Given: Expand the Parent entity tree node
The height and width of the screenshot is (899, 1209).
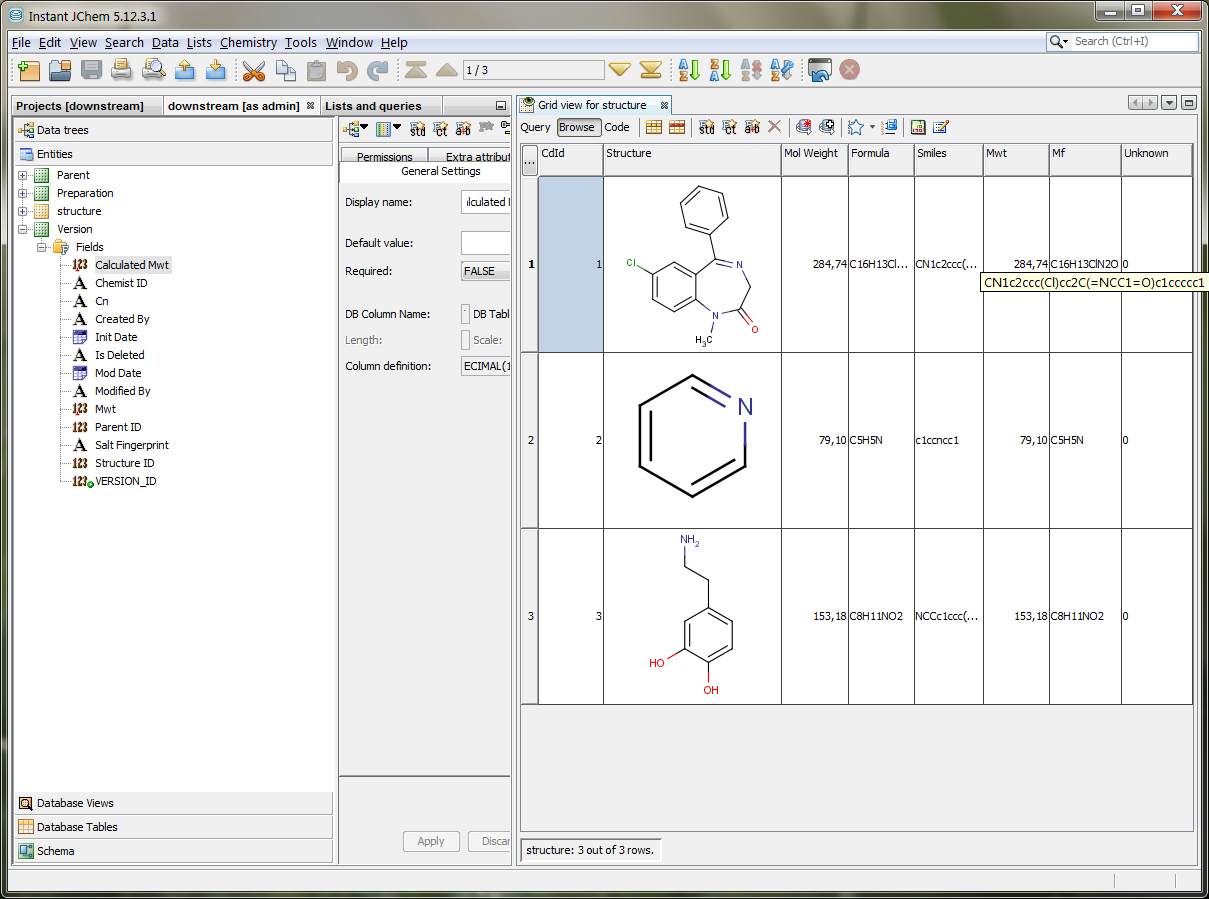Looking at the screenshot, I should click(22, 175).
